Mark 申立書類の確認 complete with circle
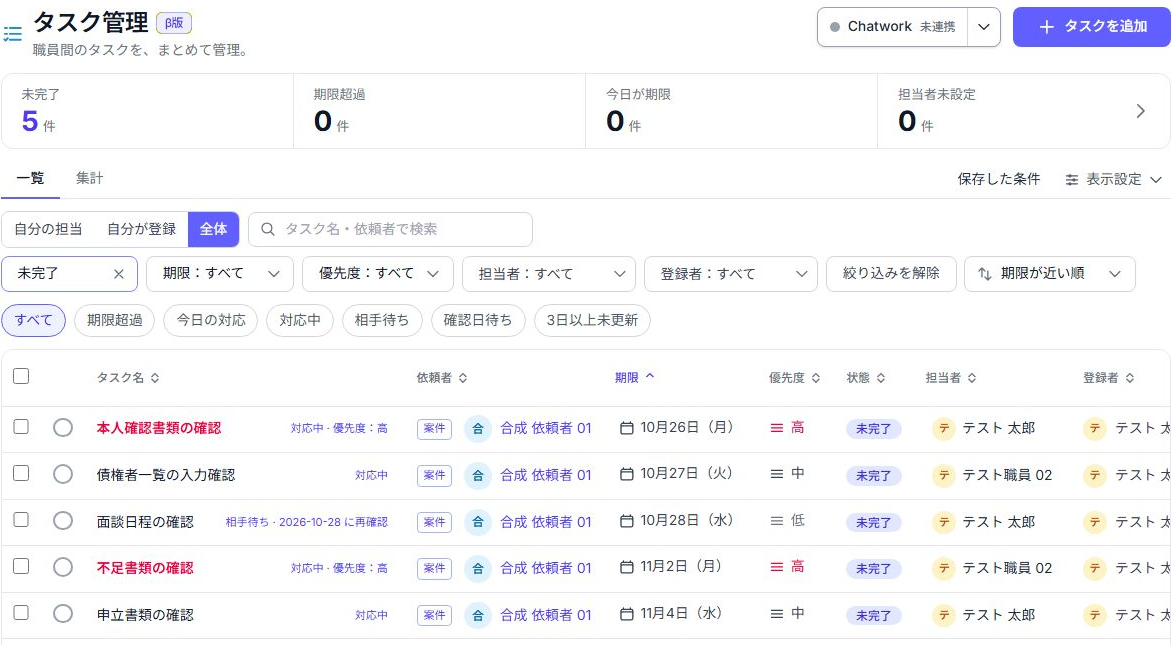The height and width of the screenshot is (645, 1172). pyautogui.click(x=63, y=614)
